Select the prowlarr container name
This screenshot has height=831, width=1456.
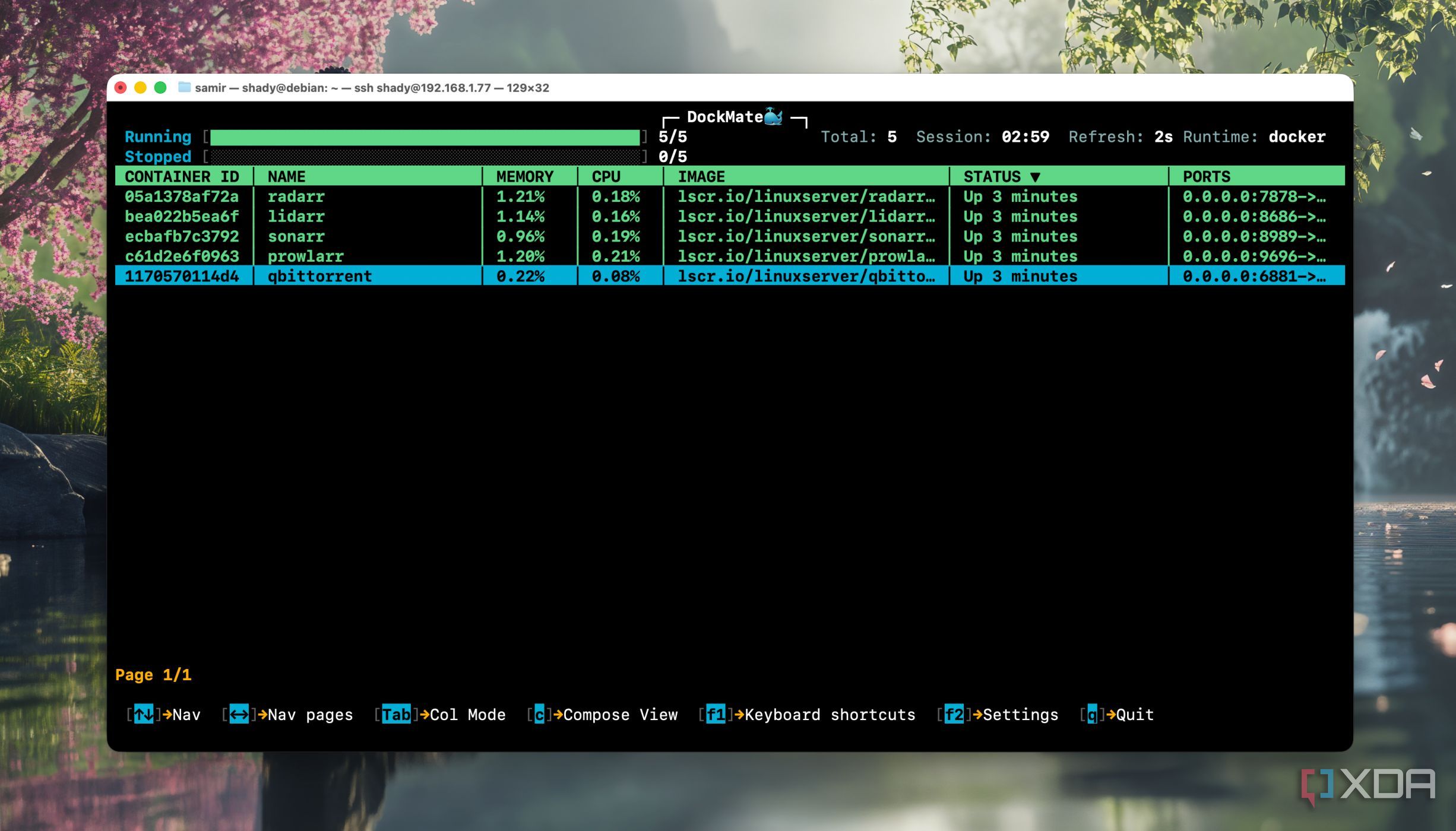[x=305, y=256]
